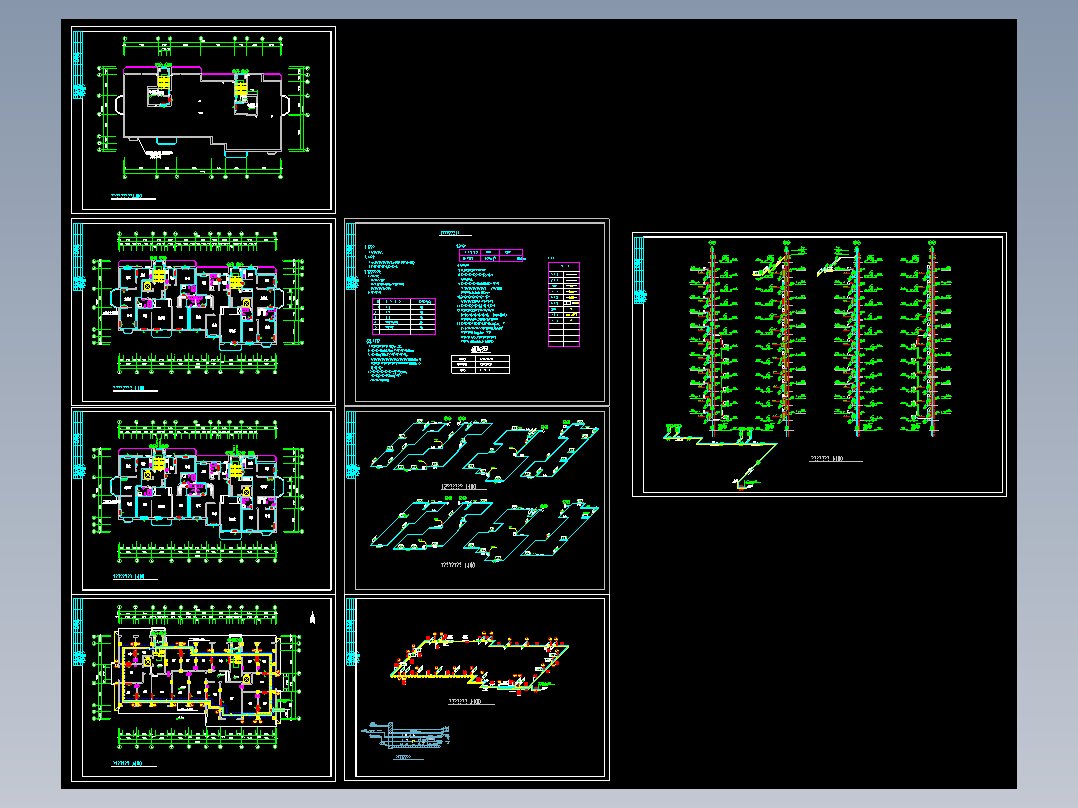Click the north arrow symbol on bottom-left plan

pos(312,618)
